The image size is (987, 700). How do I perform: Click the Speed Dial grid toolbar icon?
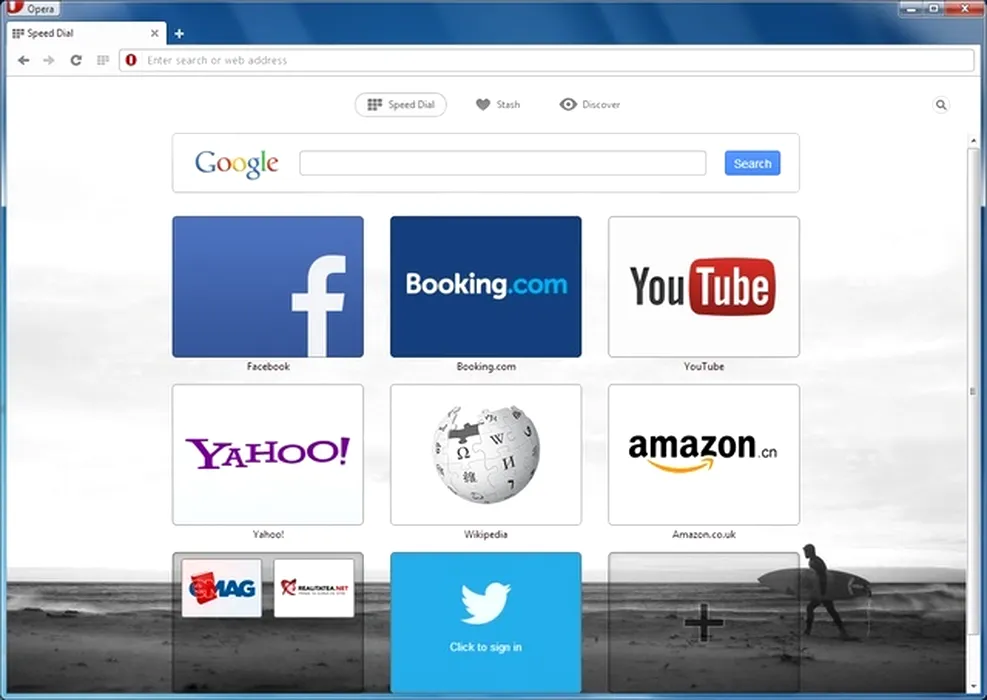tap(103, 60)
